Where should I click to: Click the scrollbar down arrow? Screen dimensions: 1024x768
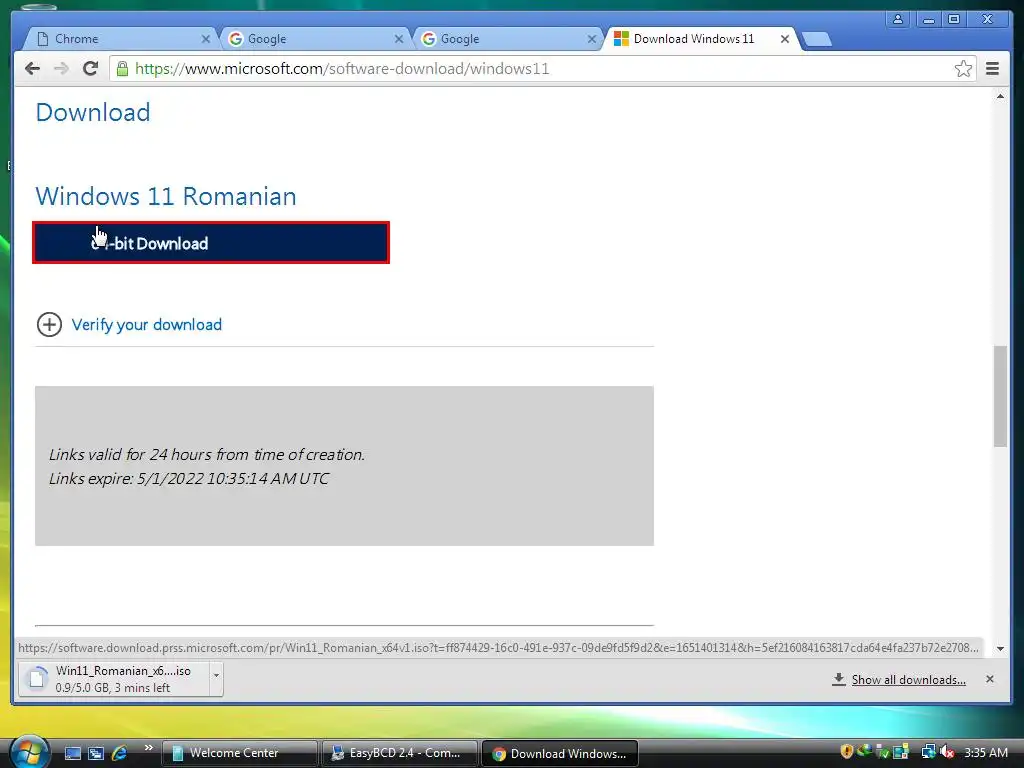(x=1000, y=648)
